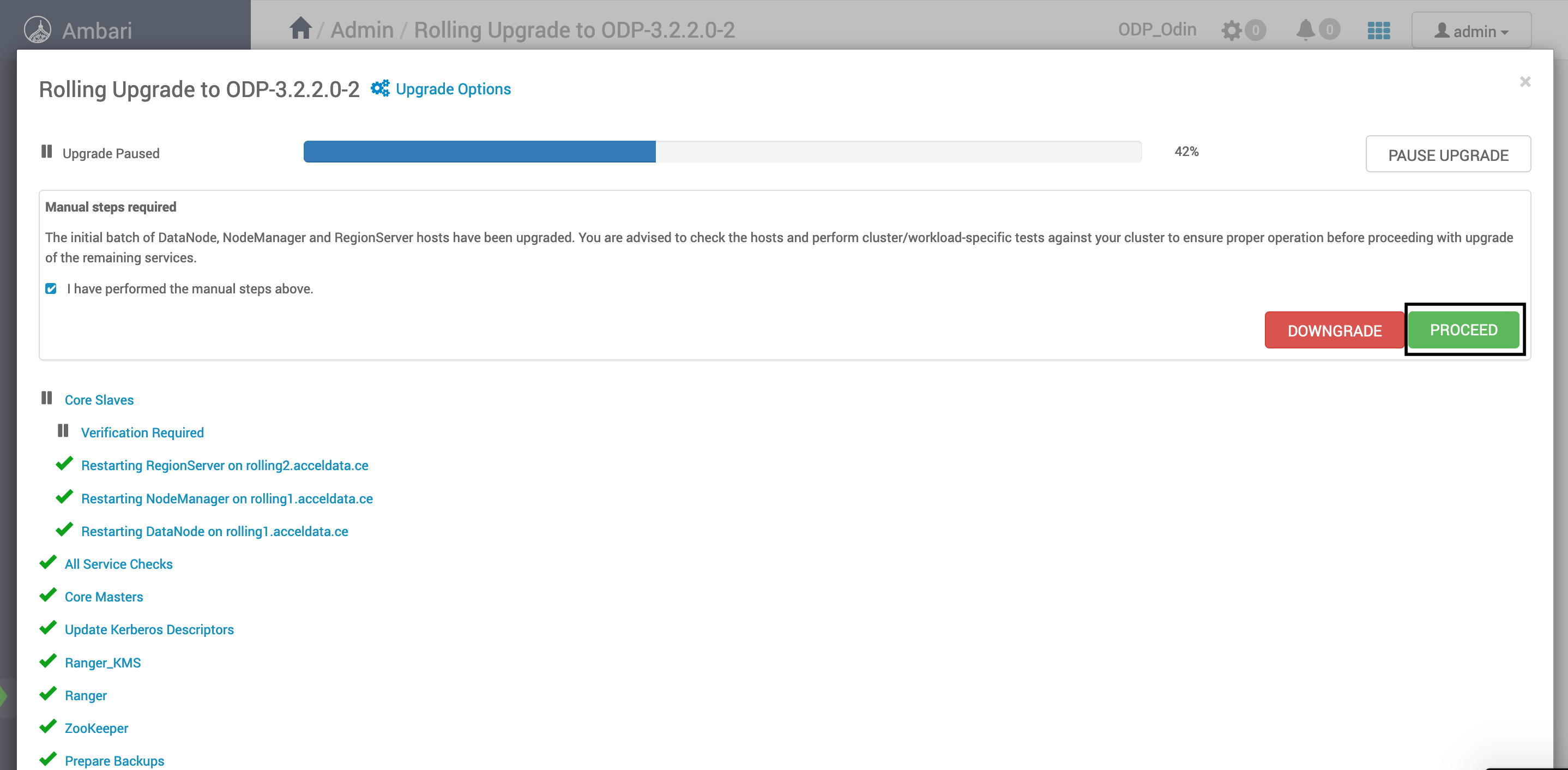Click the pause icon beside Upgrade Paused

[46, 151]
